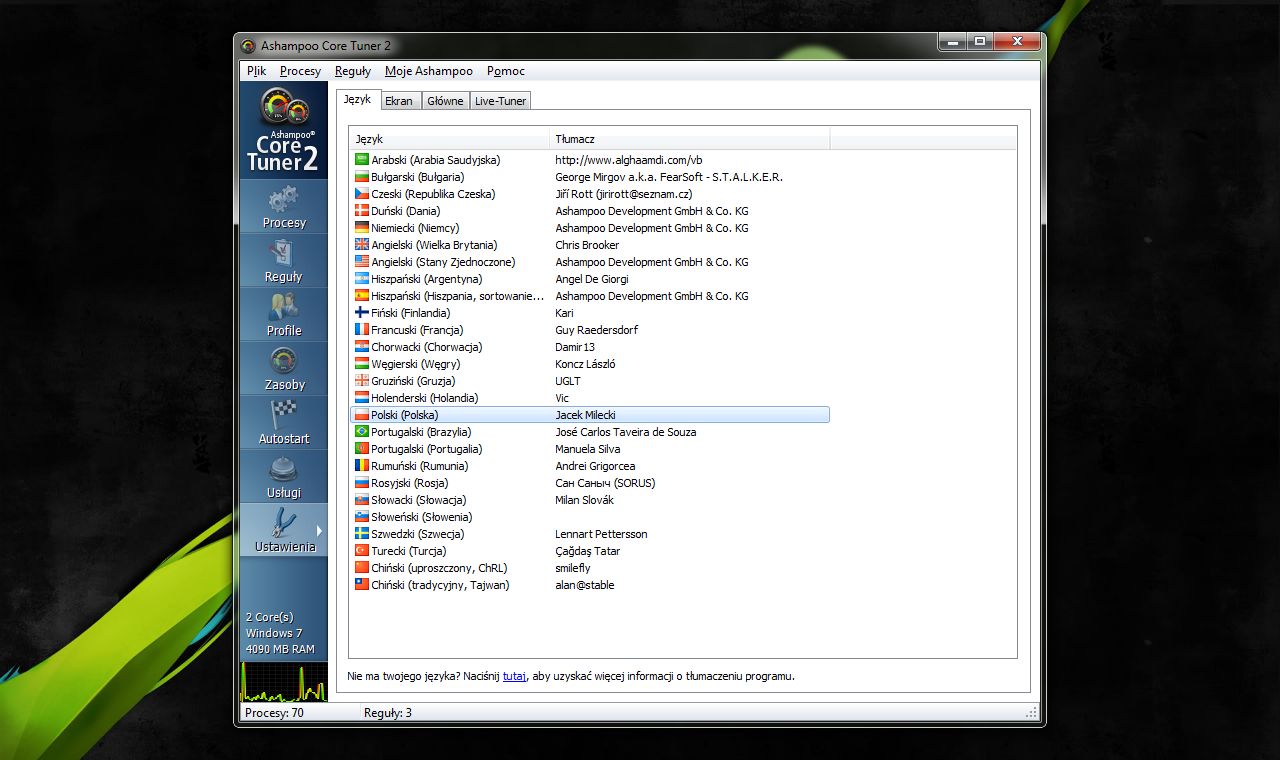This screenshot has width=1280, height=760.
Task: Open the Usługi bell section
Action: [x=284, y=477]
